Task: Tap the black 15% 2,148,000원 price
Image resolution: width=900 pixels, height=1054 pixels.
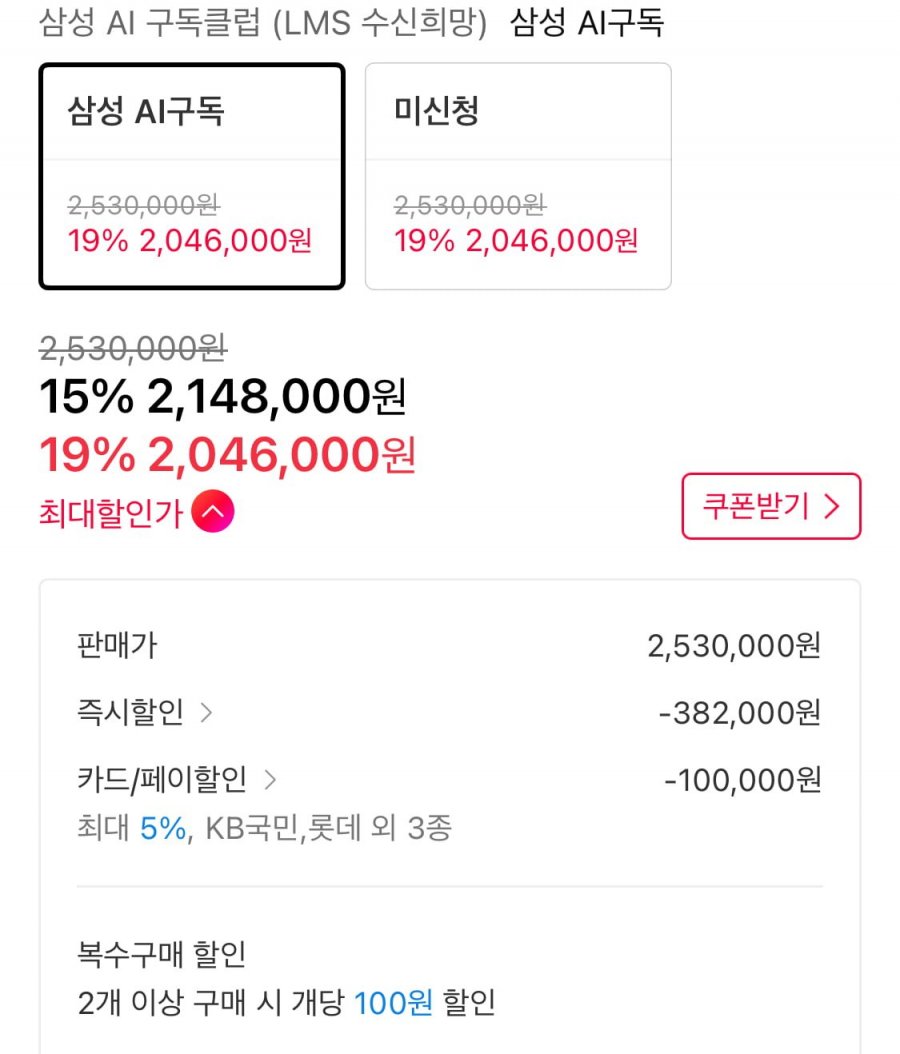Action: (x=222, y=396)
